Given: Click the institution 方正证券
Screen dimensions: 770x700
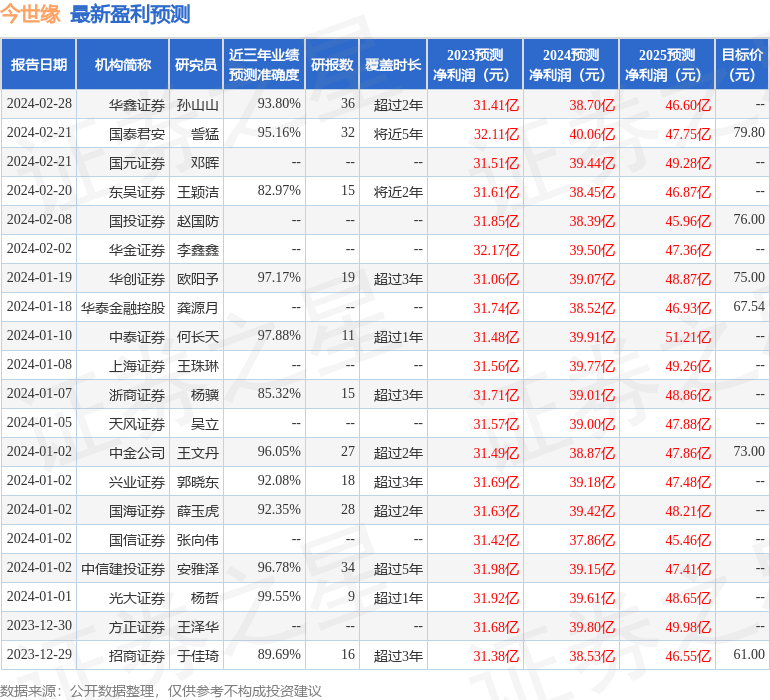Looking at the screenshot, I should click(137, 627).
